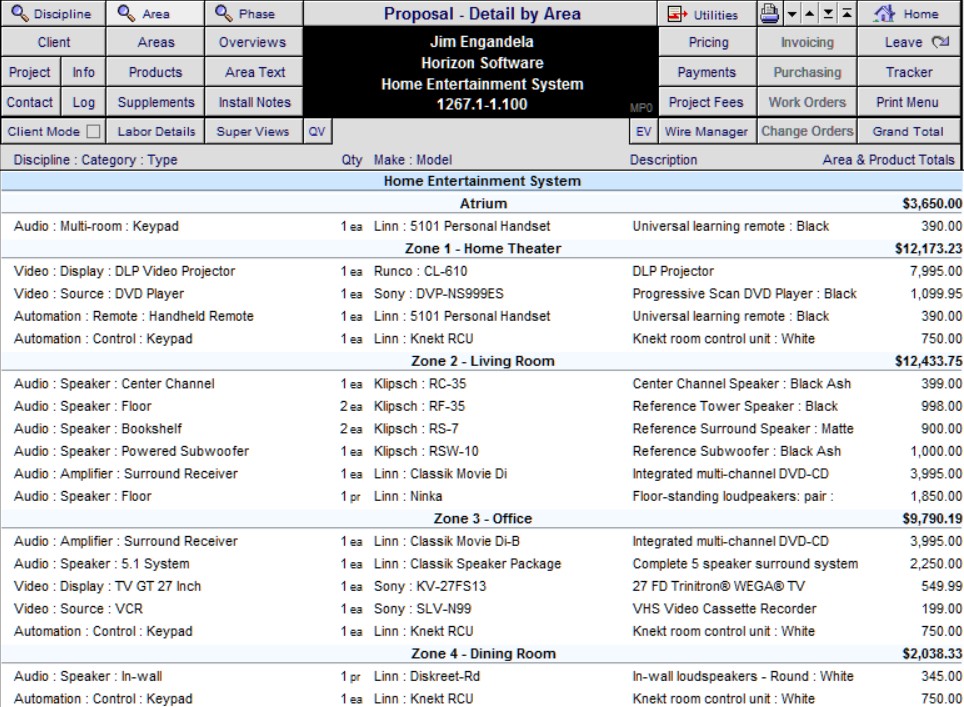Switch to the Products view
This screenshot has width=964, height=707.
pos(156,73)
